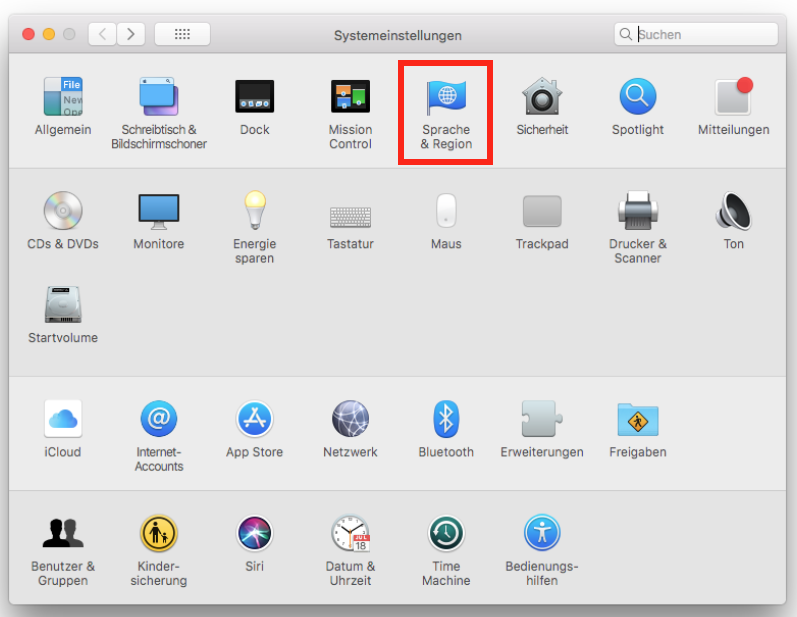Click the magnifier icon in search field
The image size is (797, 617).
coord(626,34)
